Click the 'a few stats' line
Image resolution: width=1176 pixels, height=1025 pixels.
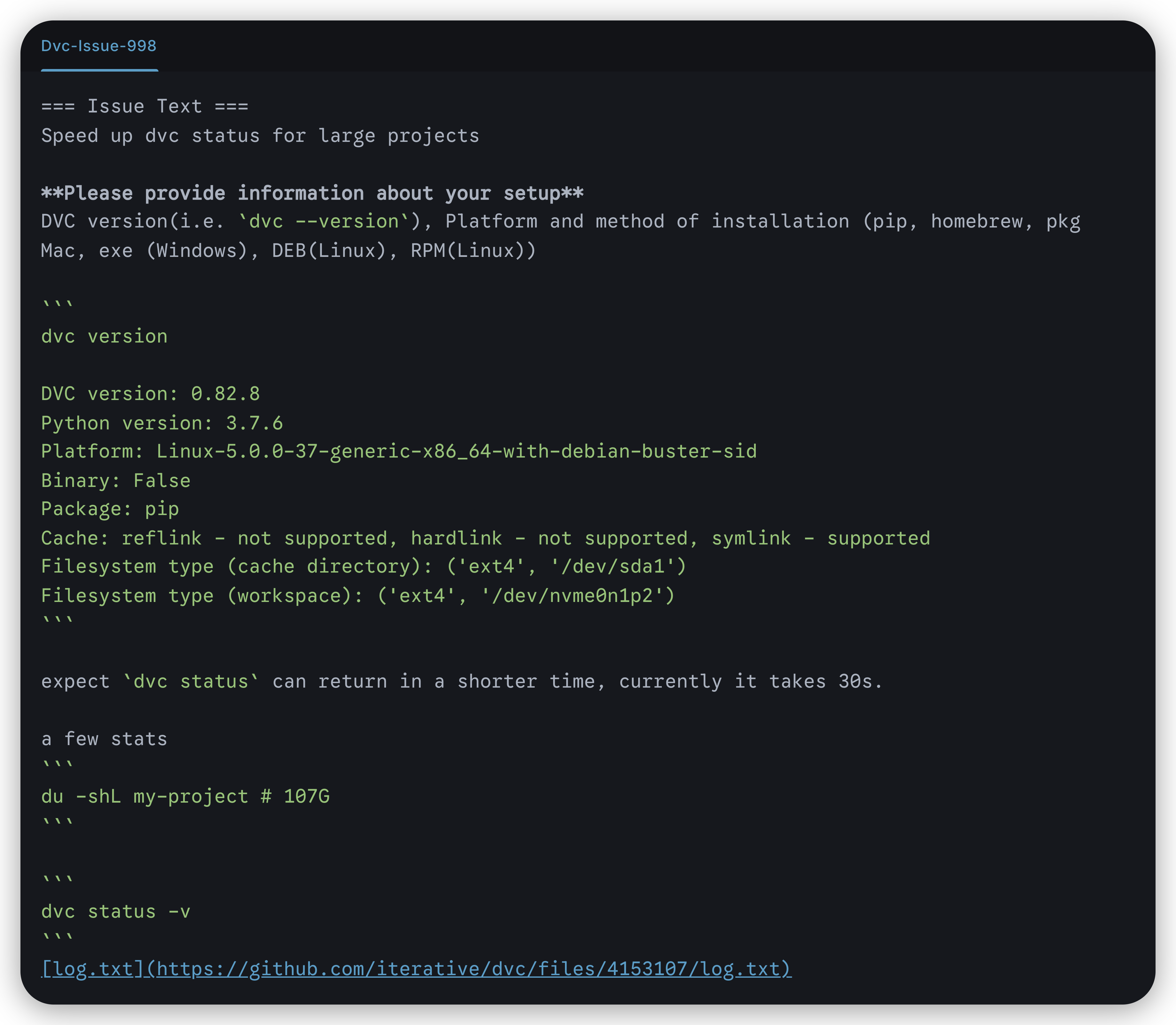(104, 739)
